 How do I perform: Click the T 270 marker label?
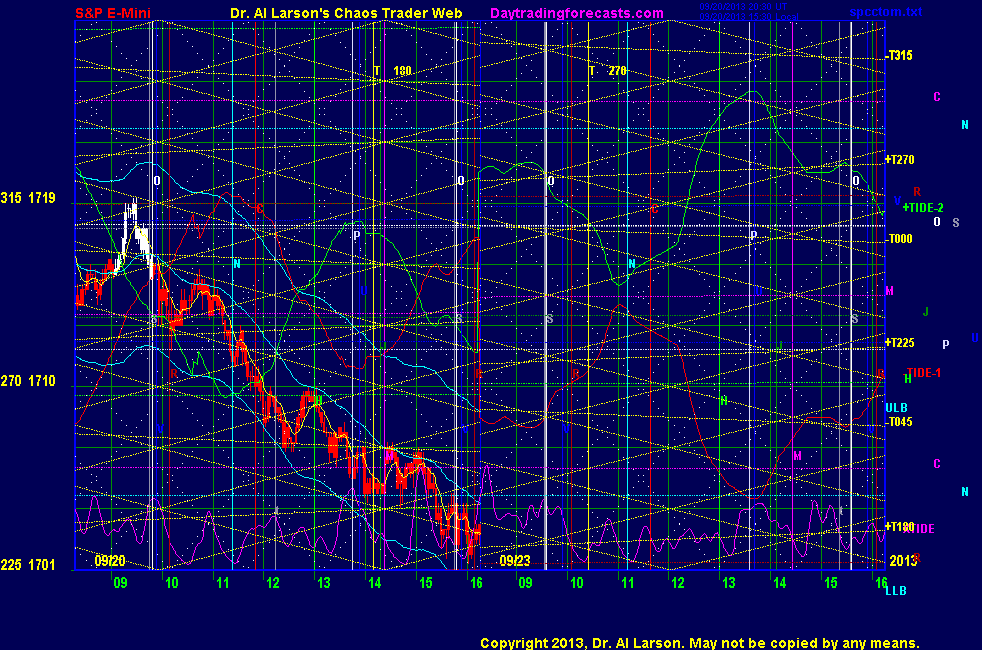[x=607, y=71]
